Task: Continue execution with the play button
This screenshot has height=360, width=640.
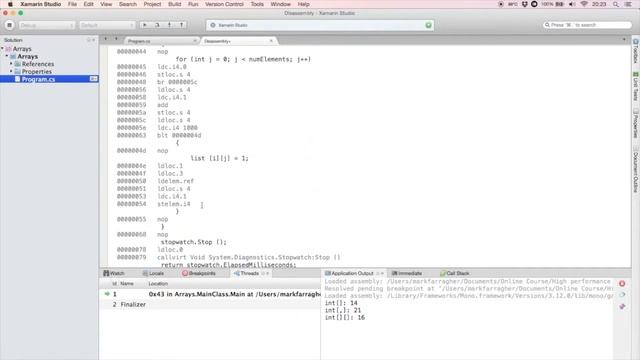Action: tap(144, 25)
